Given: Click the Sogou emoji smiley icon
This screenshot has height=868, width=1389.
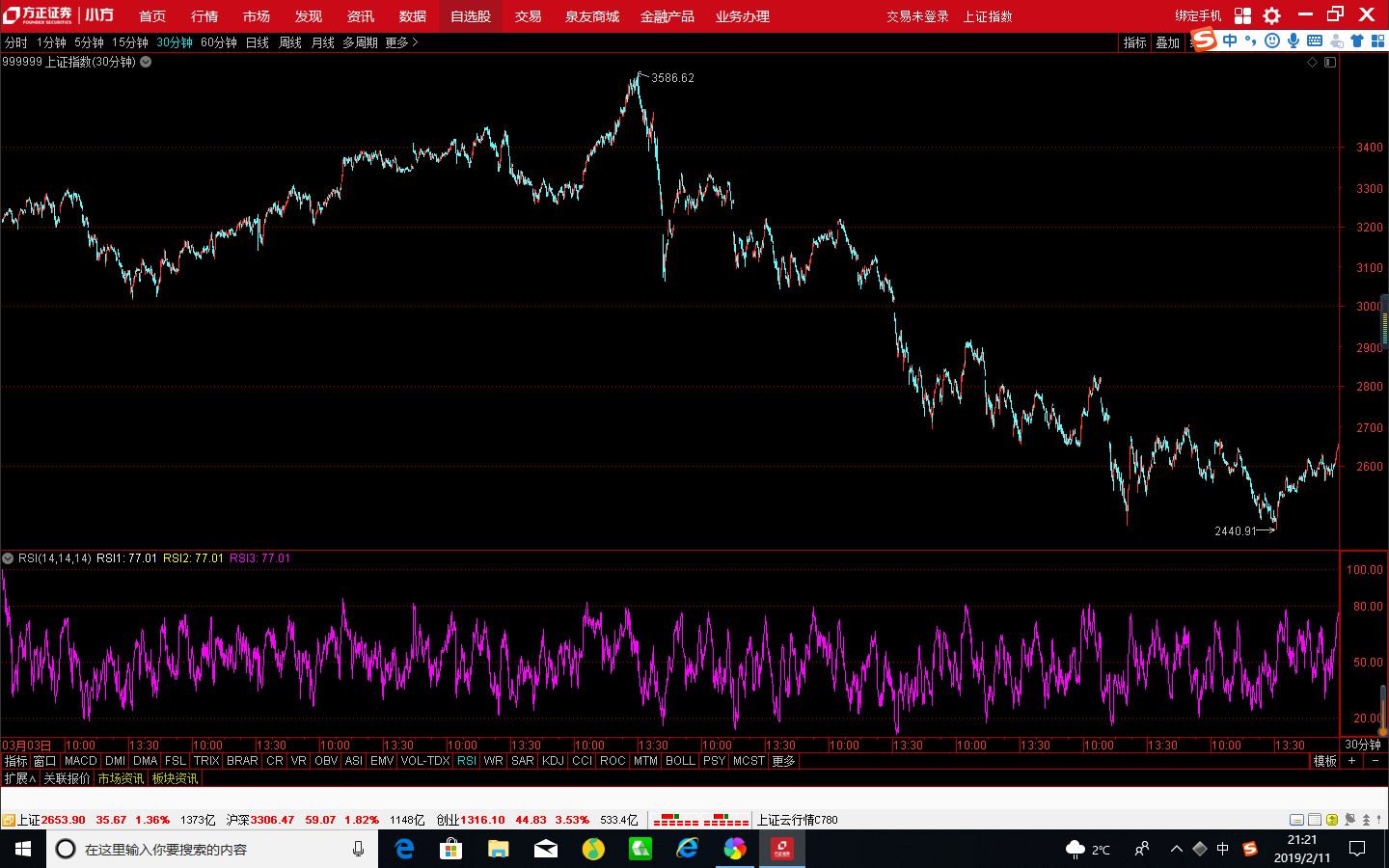Looking at the screenshot, I should [x=1272, y=41].
